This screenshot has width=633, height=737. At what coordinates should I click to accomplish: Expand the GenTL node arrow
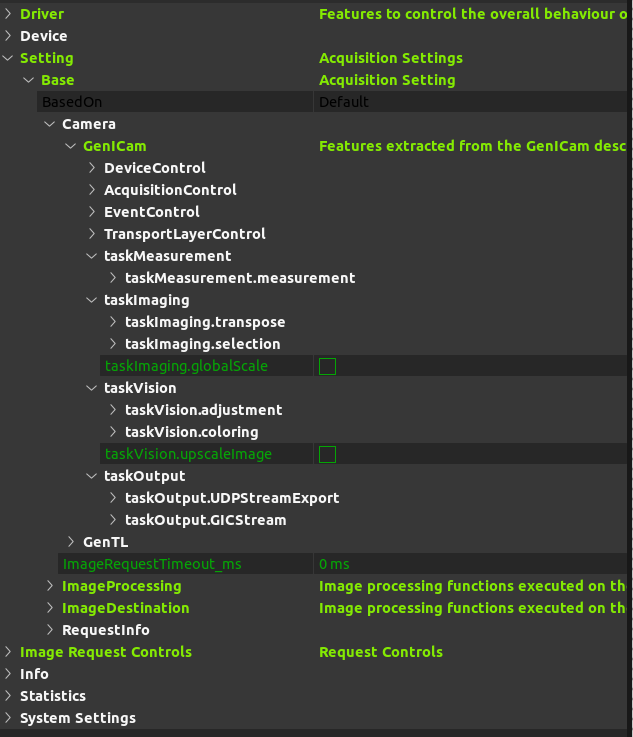pyautogui.click(x=71, y=542)
